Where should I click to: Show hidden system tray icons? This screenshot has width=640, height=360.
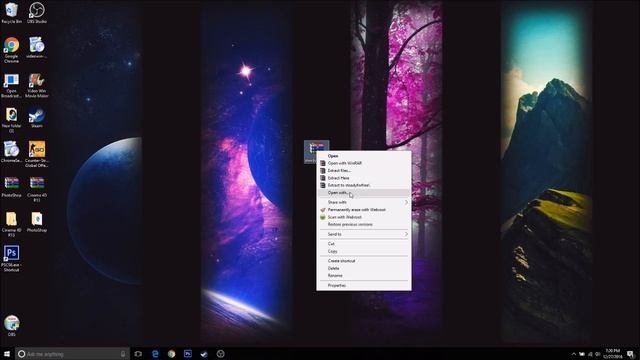tap(573, 354)
